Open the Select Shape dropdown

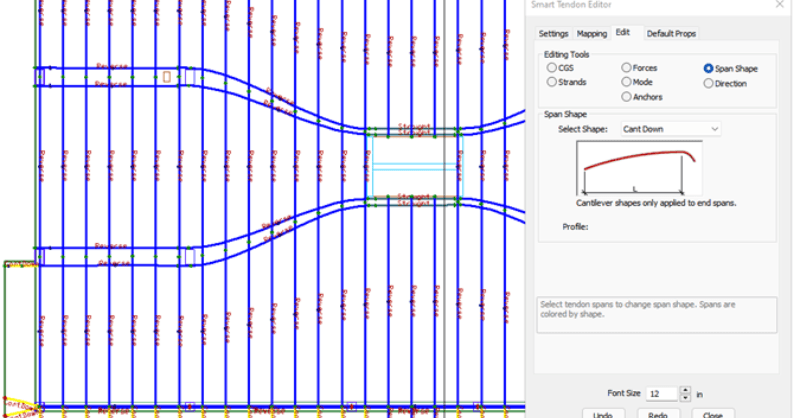(x=669, y=129)
